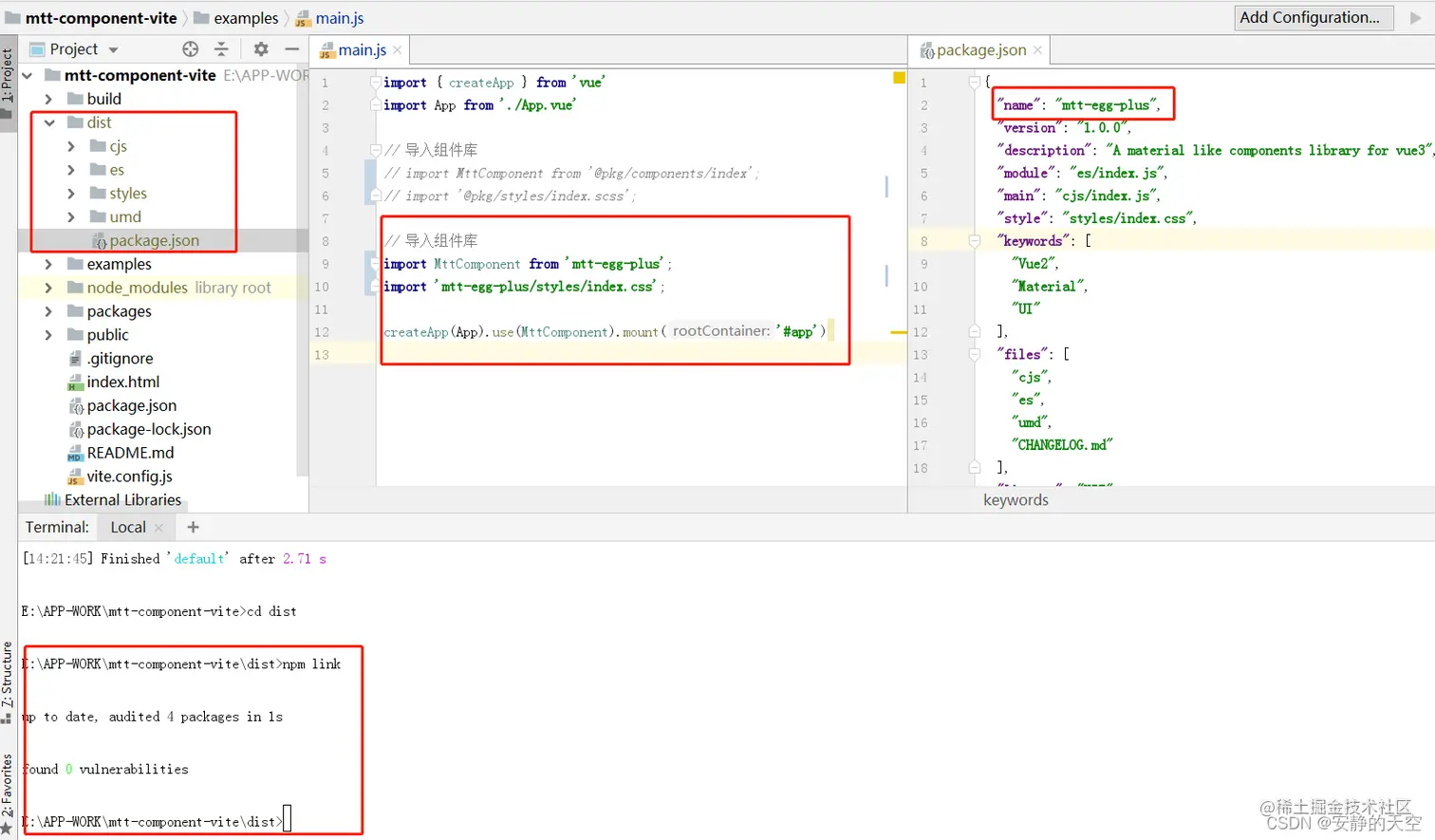The image size is (1435, 840).
Task: Close the Local terminal tab
Action: 158,528
